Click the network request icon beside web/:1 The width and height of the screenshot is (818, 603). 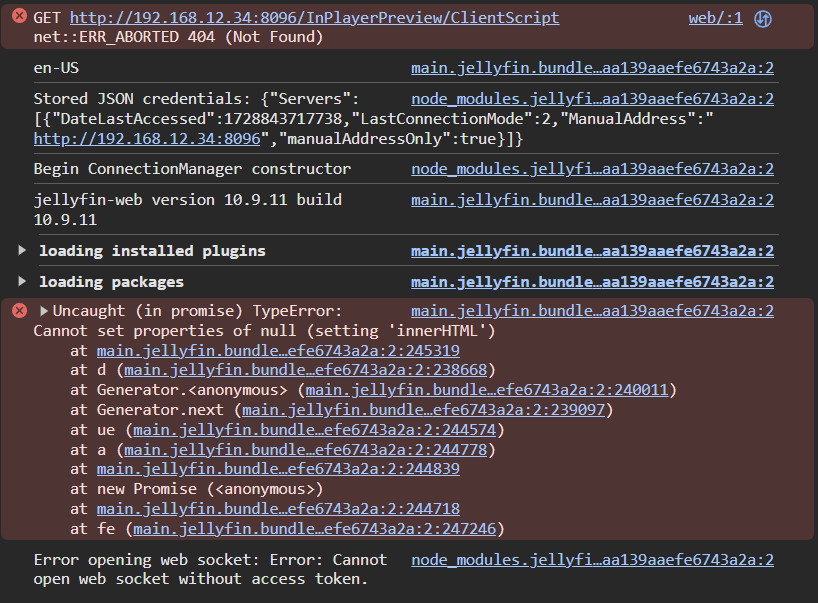click(x=763, y=19)
